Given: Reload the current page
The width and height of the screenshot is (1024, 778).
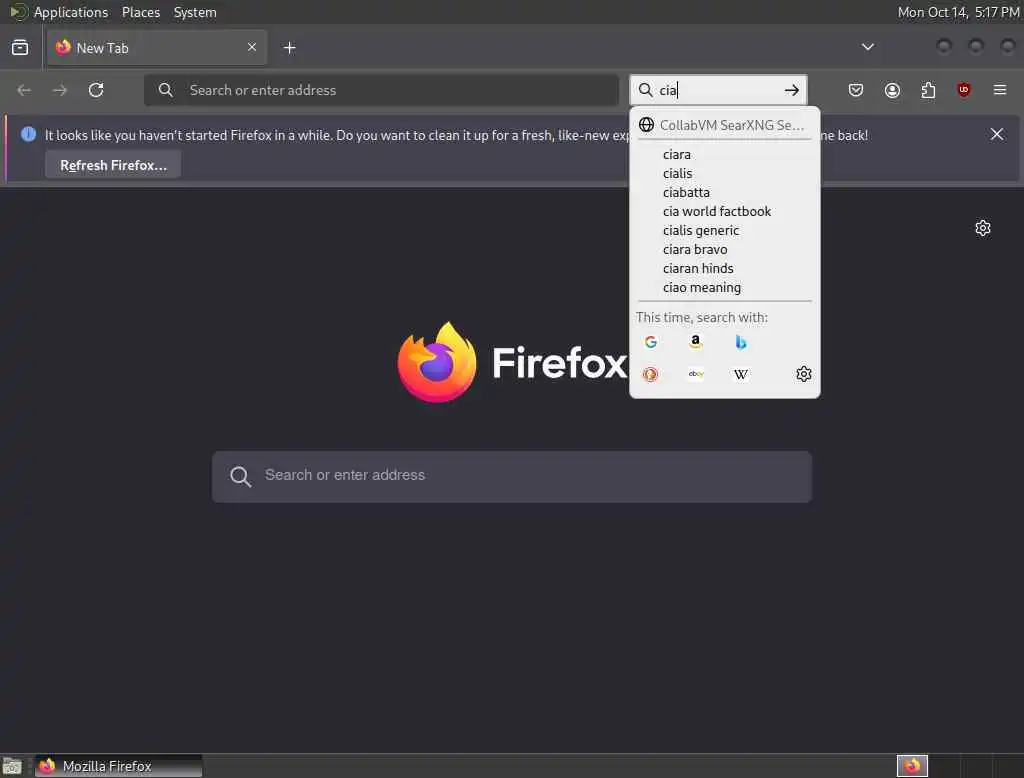Looking at the screenshot, I should click(96, 90).
